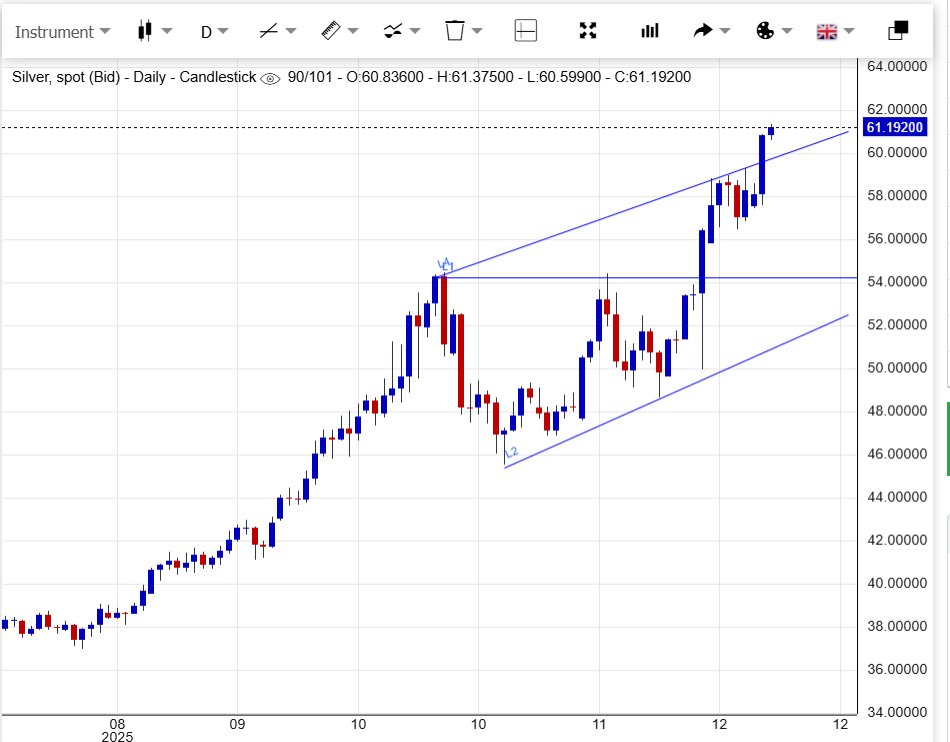Image resolution: width=950 pixels, height=742 pixels.
Task: Click the detach window icon
Action: [x=897, y=31]
